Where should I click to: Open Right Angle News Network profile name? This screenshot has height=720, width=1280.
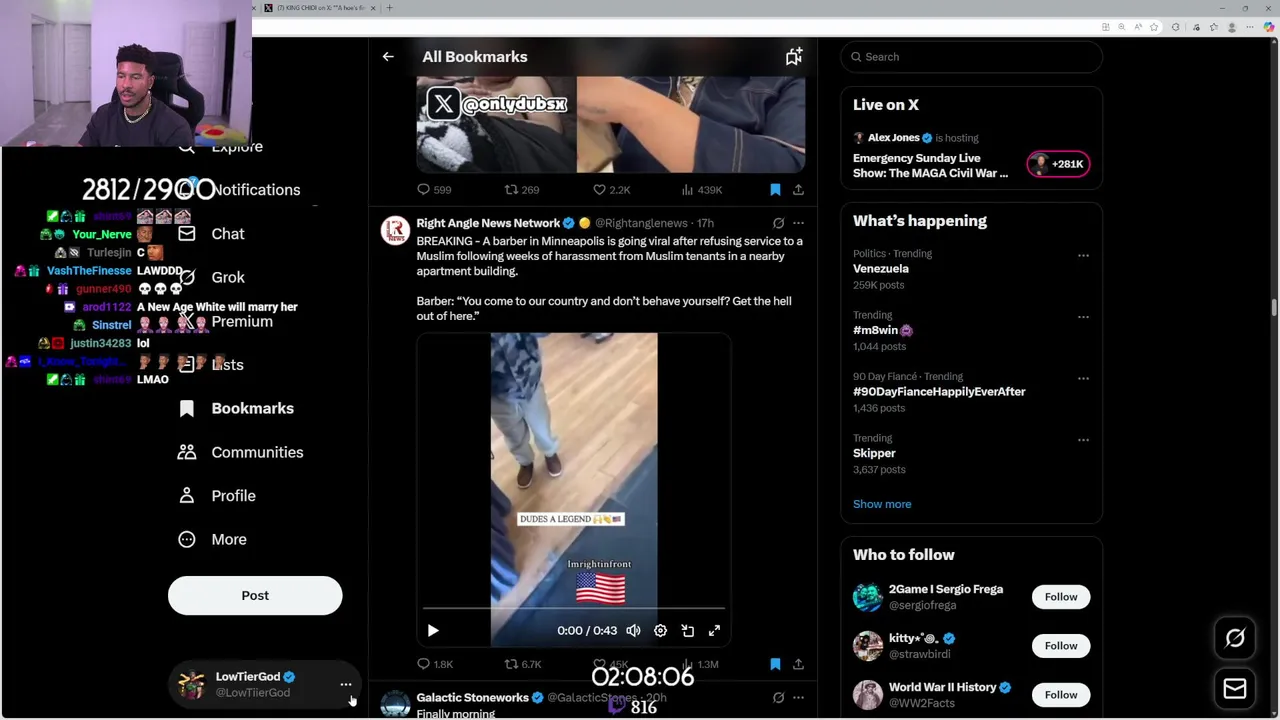tap(488, 223)
